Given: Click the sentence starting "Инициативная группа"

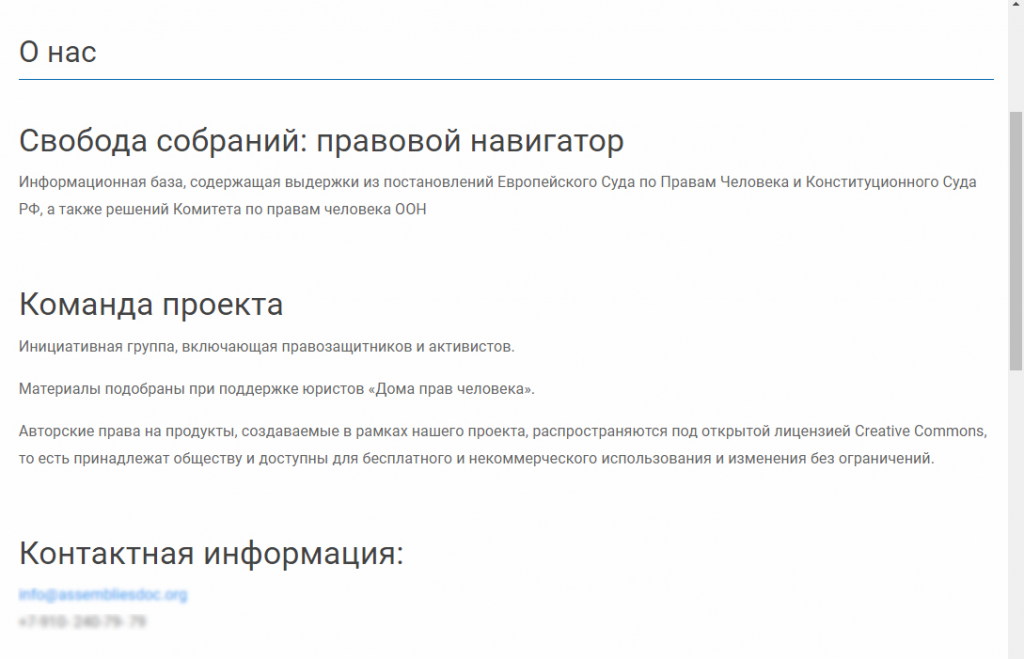Looking at the screenshot, I should [x=266, y=347].
